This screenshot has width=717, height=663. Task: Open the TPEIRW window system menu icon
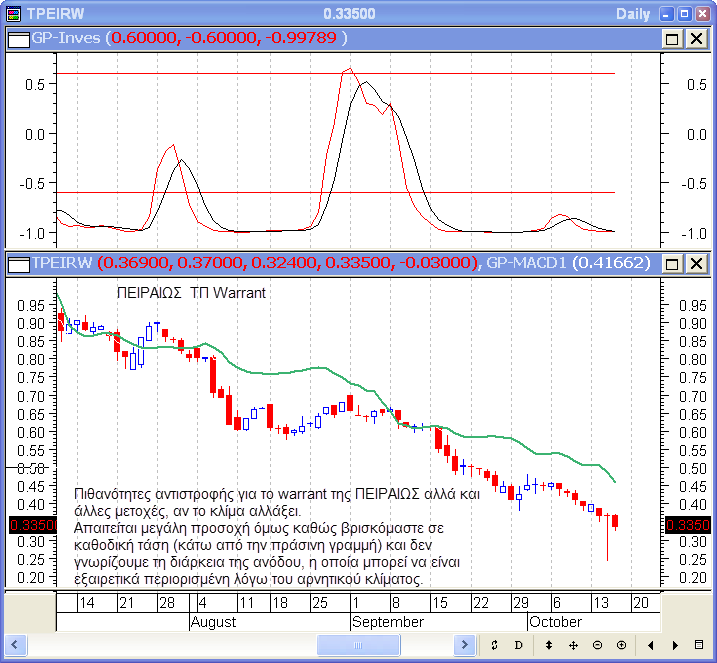coord(13,14)
